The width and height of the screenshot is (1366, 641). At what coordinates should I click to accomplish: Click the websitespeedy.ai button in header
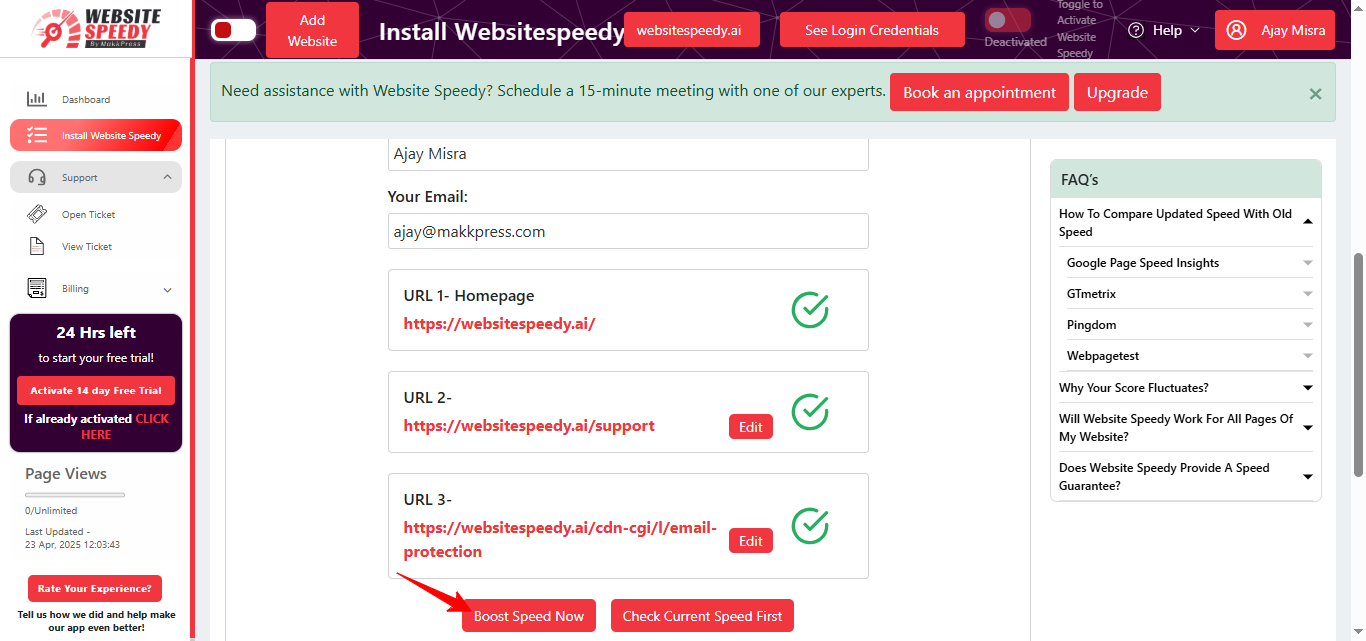coord(691,30)
